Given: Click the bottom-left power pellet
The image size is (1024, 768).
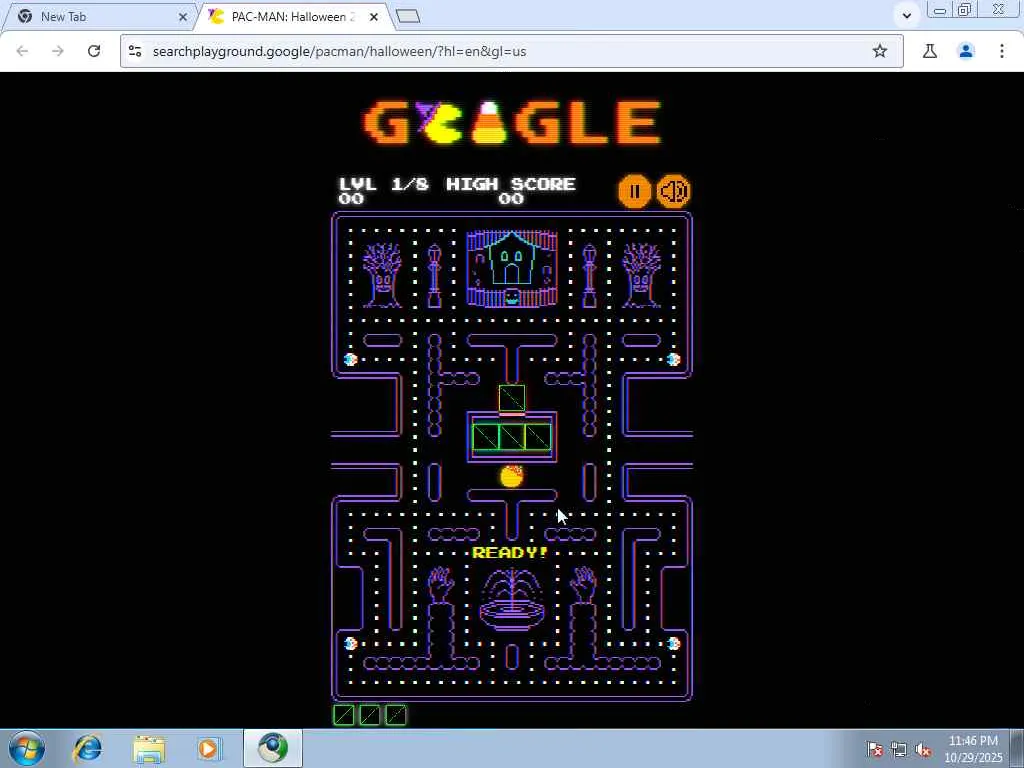Looking at the screenshot, I should [x=351, y=644].
